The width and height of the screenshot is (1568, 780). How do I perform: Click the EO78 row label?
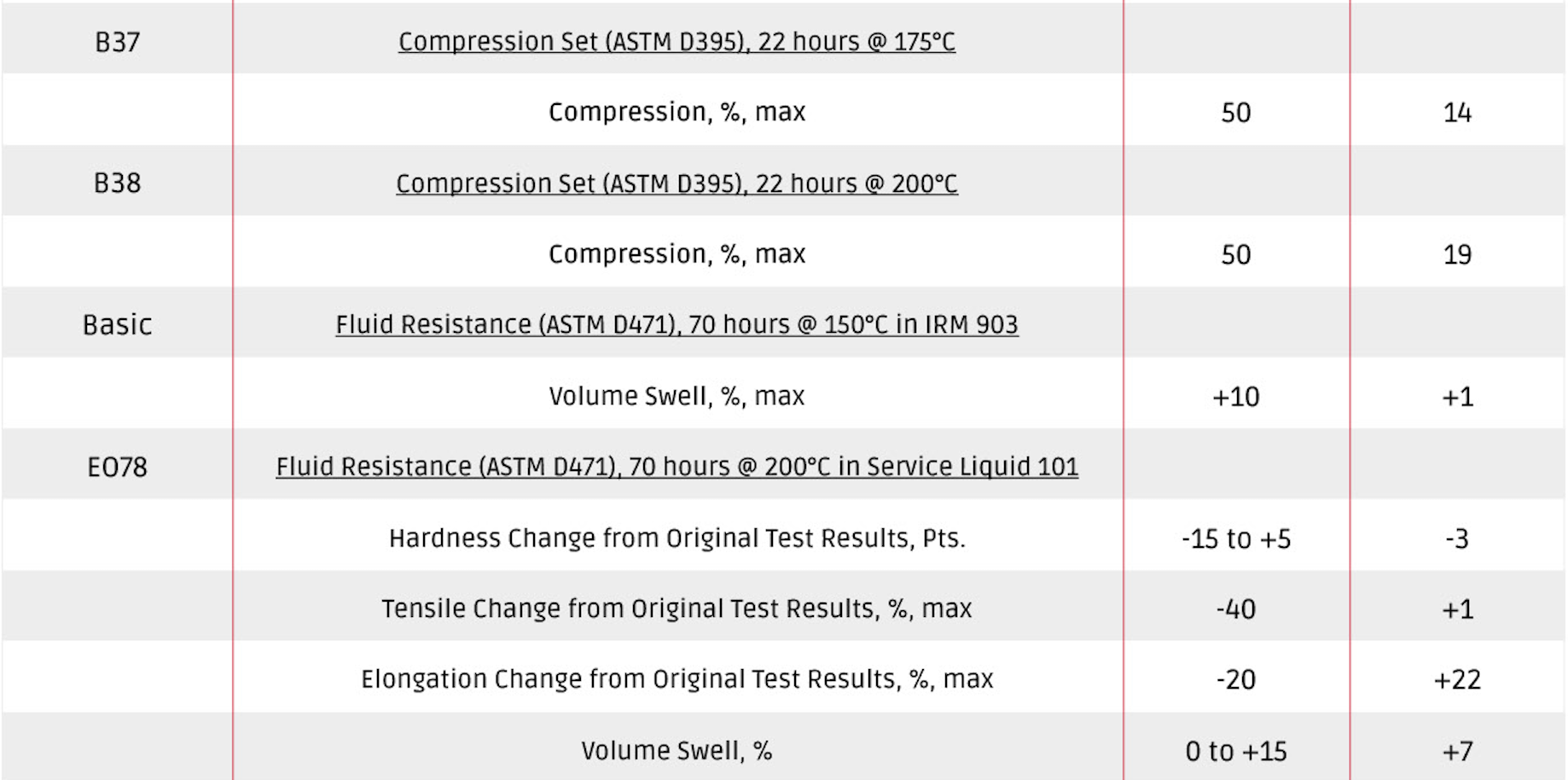[x=117, y=468]
